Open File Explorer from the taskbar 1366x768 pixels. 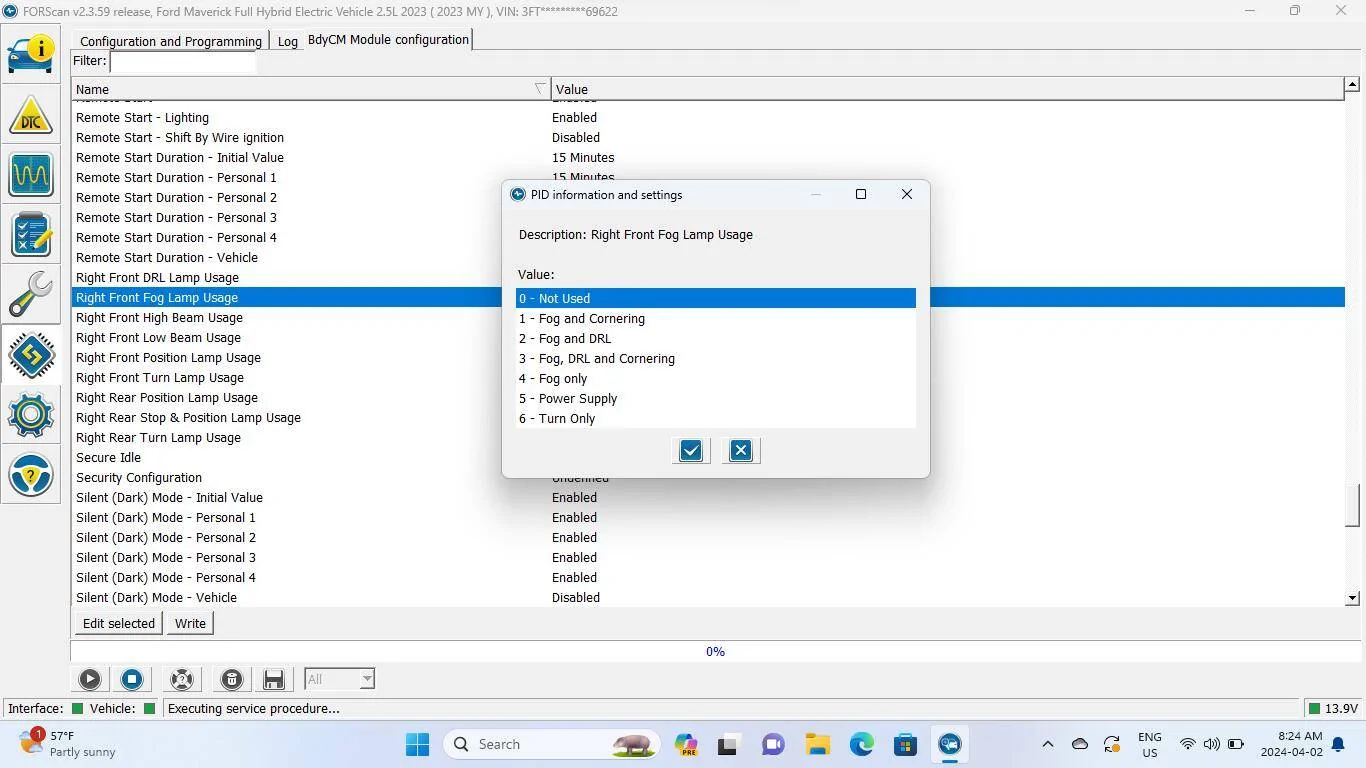(x=818, y=744)
